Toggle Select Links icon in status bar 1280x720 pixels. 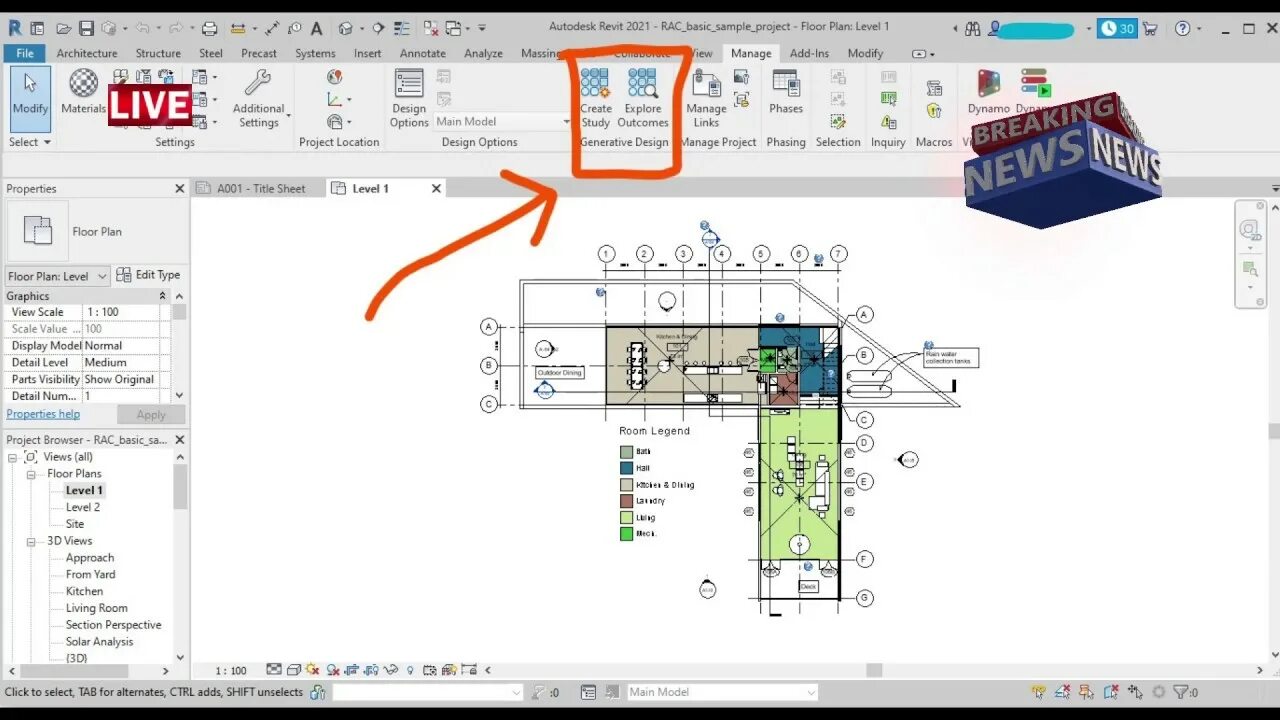coord(1038,692)
